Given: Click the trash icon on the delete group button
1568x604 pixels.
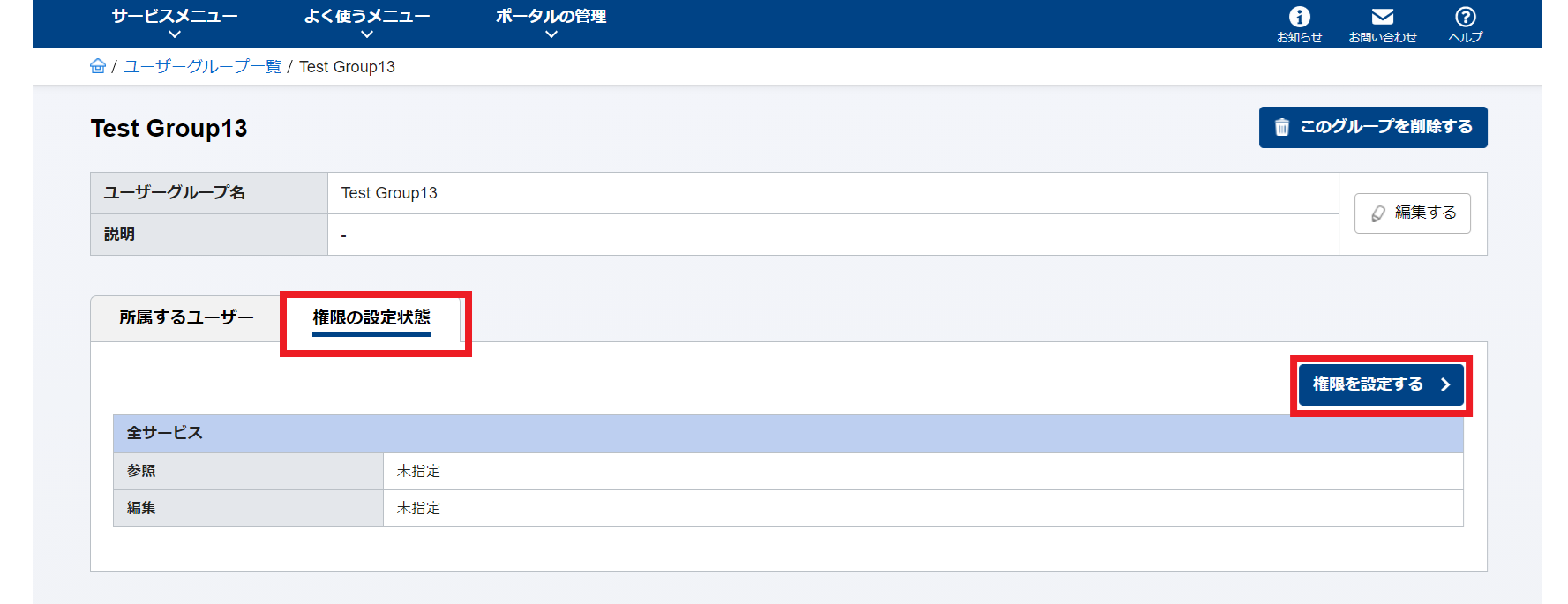Looking at the screenshot, I should 1282,128.
